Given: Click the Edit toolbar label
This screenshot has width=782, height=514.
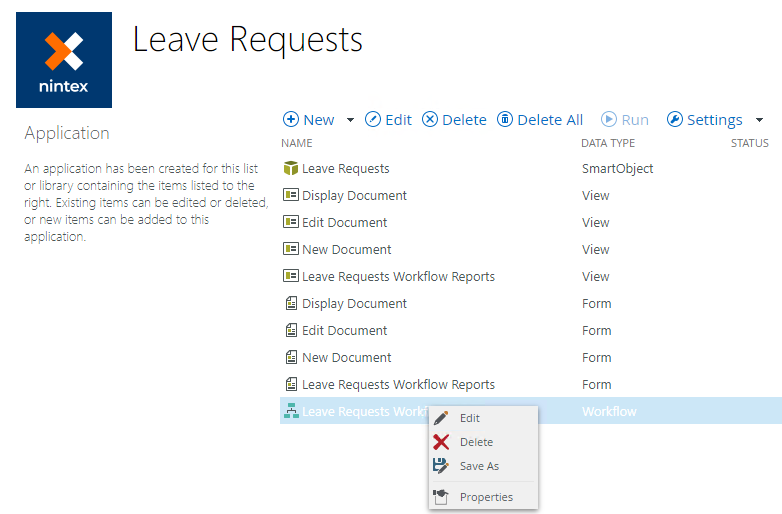Looking at the screenshot, I should [398, 120].
